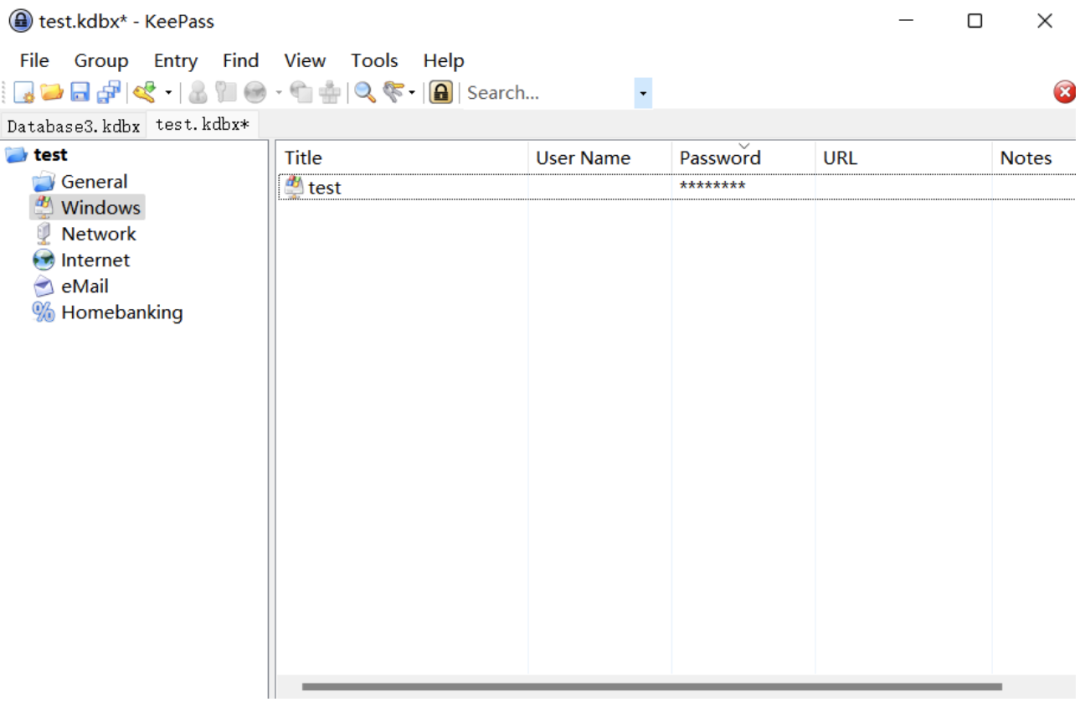Click the Perform Auto-Type icon
The width and height of the screenshot is (1080, 702).
coord(330,92)
